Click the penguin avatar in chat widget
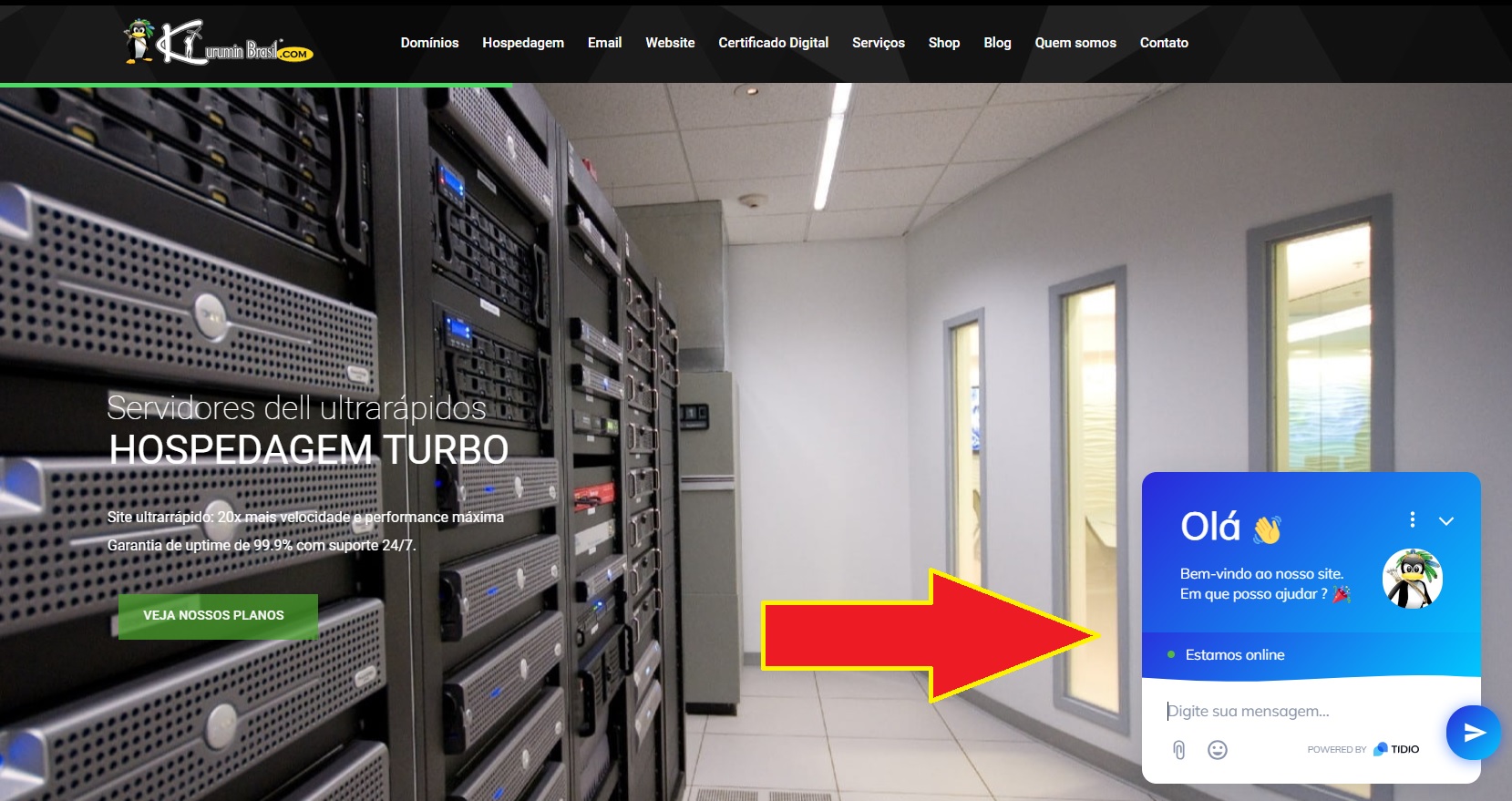Image resolution: width=1512 pixels, height=801 pixels. click(1412, 579)
